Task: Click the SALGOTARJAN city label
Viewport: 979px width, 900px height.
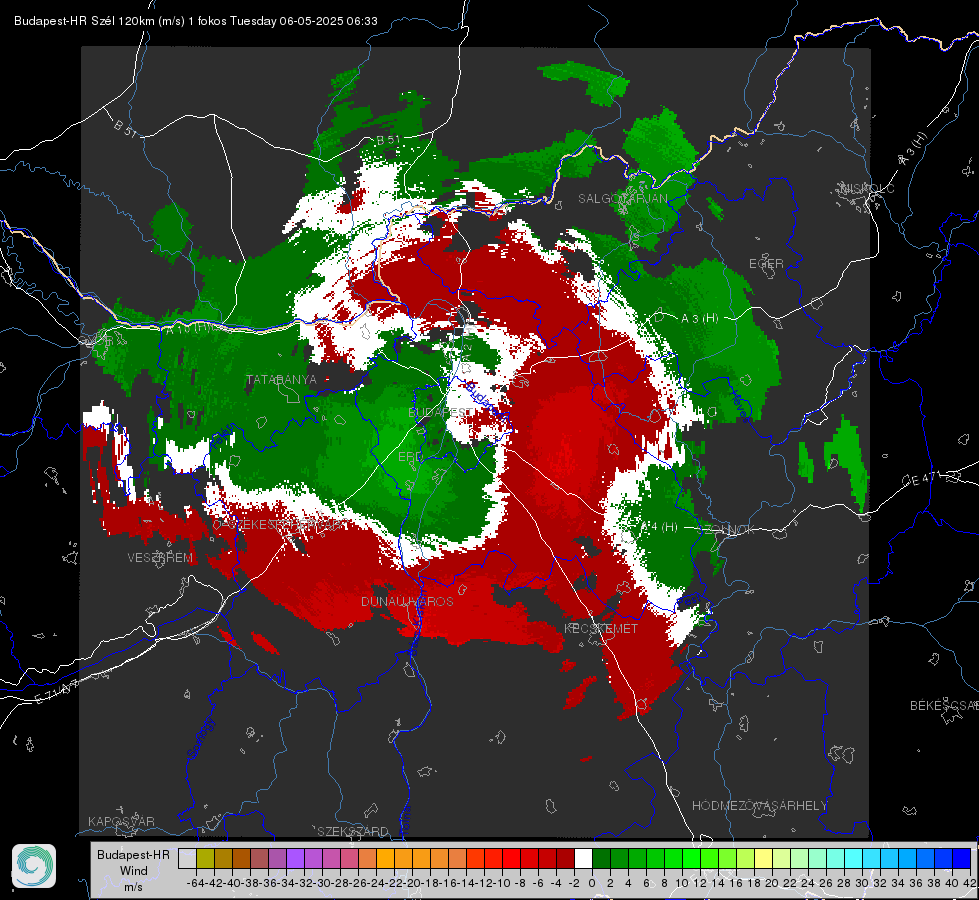Action: 622,199
